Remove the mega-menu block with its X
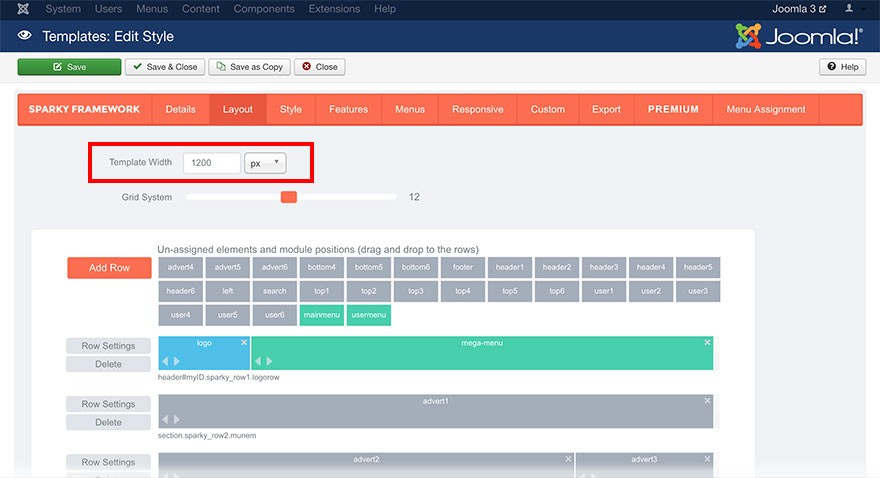 click(707, 342)
